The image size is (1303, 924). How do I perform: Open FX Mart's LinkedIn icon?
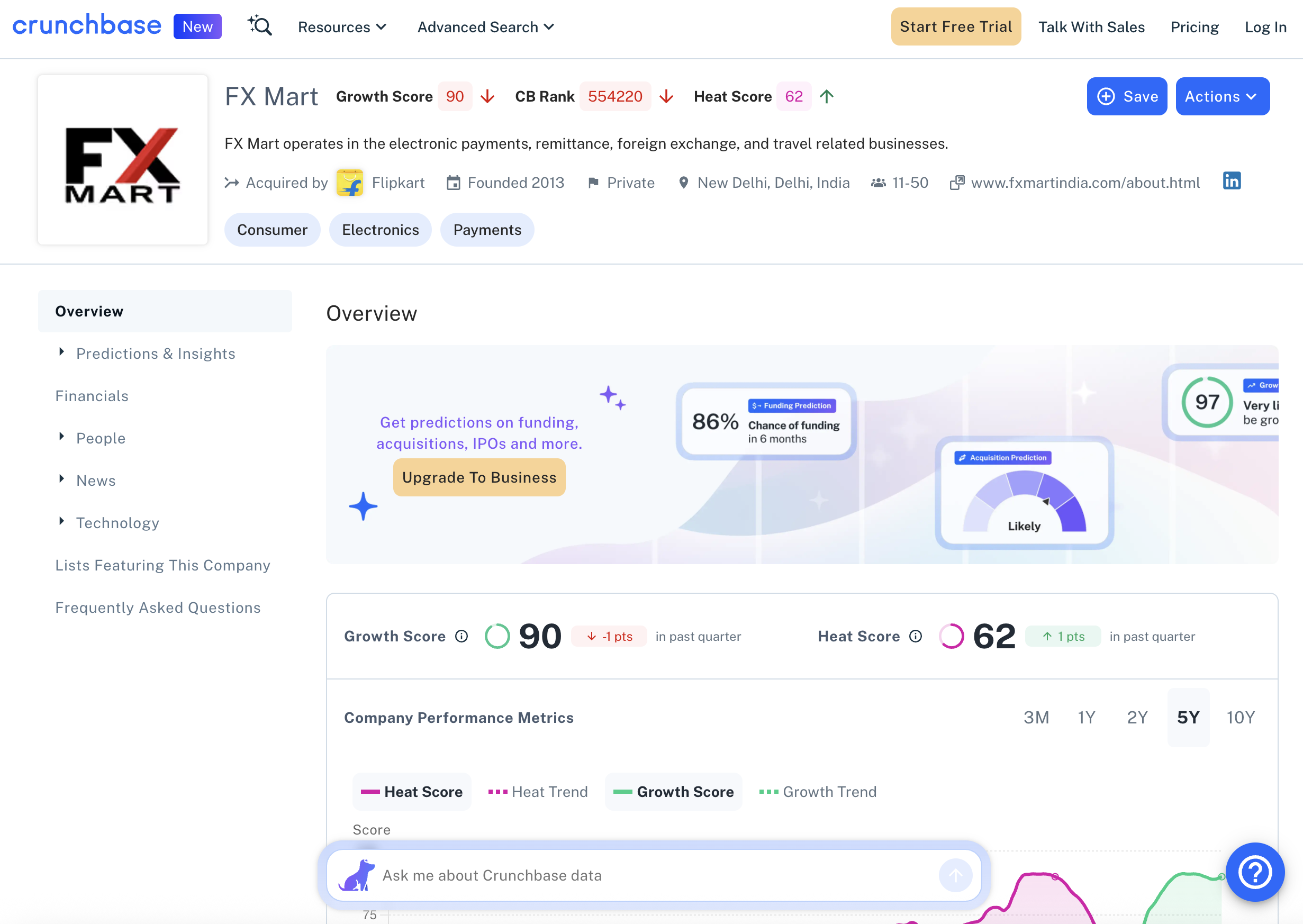pos(1232,181)
